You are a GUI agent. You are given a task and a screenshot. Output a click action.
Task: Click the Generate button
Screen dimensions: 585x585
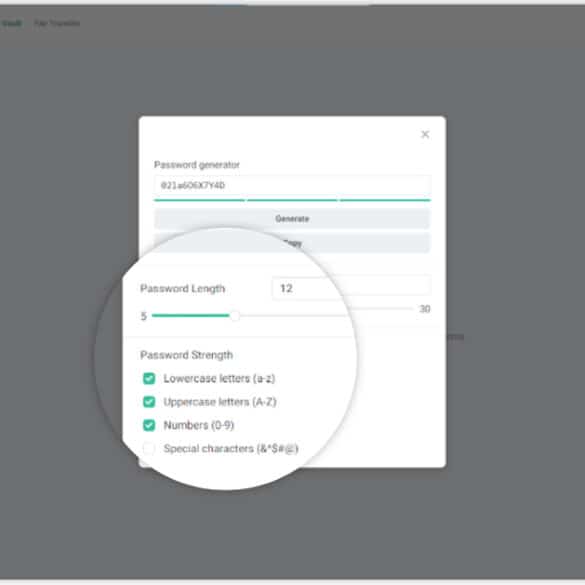[x=292, y=219]
